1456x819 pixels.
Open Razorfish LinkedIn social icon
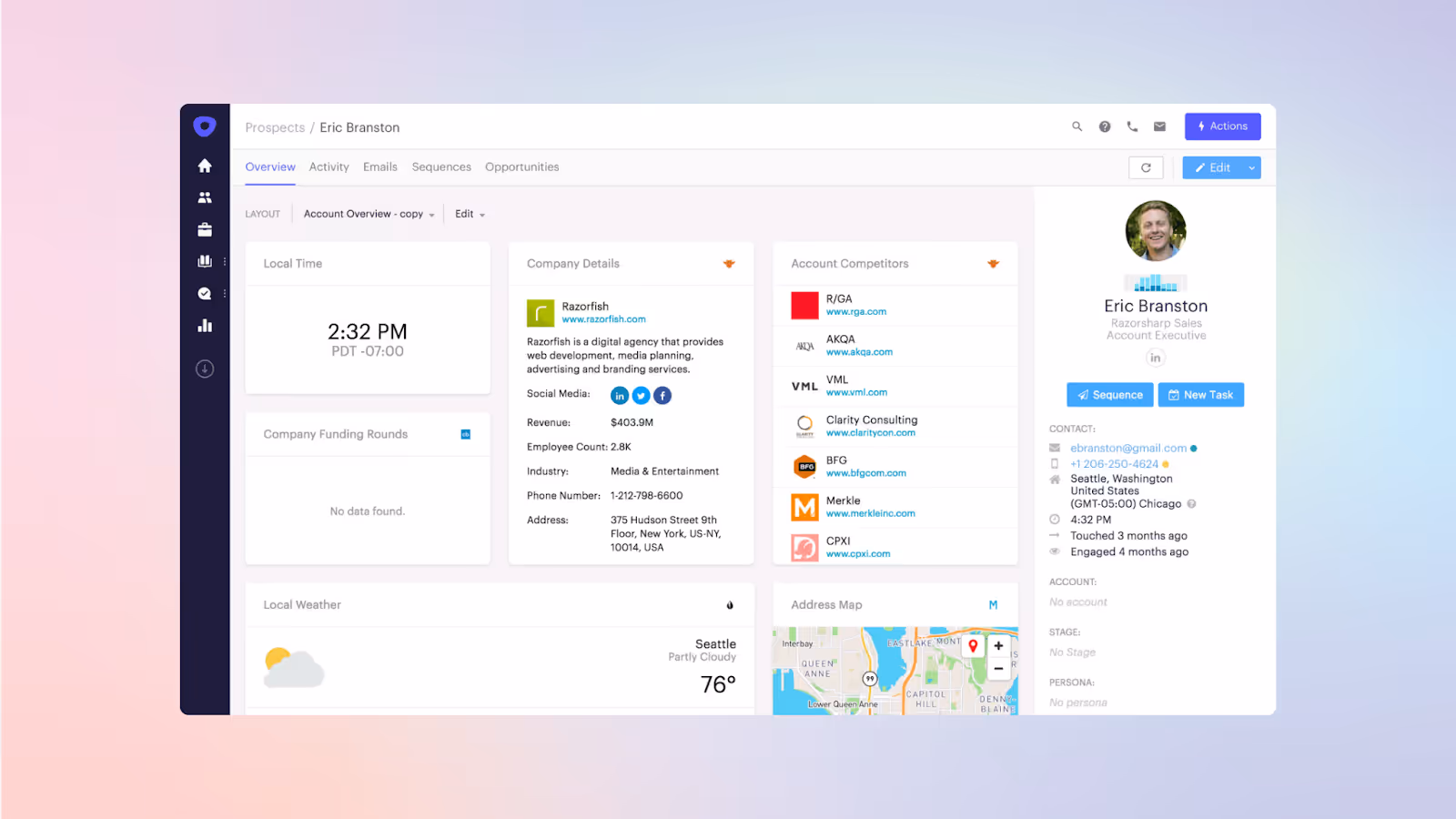point(620,396)
